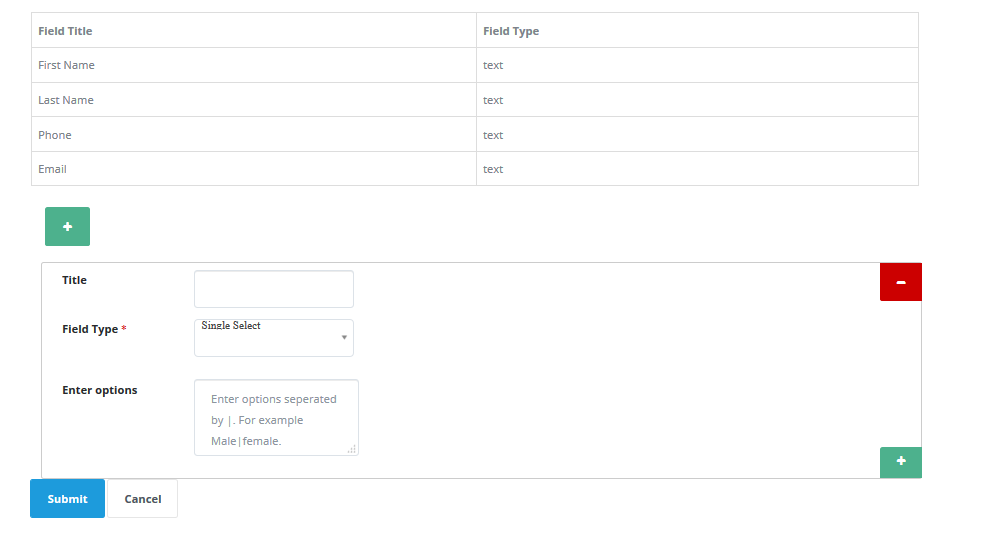Viewport: 1004px width, 538px height.
Task: Click the text type cell in Email row
Action: tap(493, 169)
